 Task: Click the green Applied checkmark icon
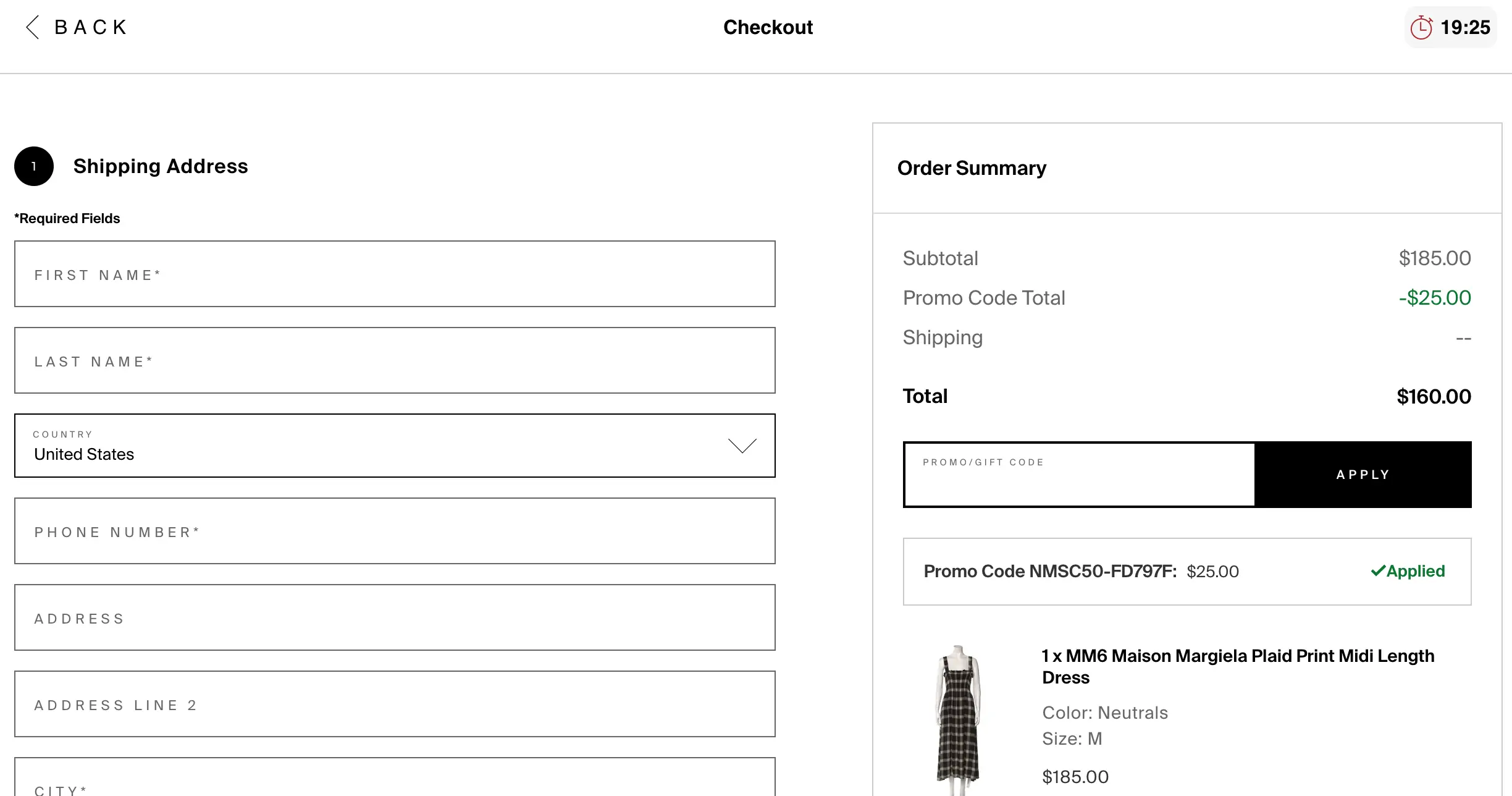tap(1378, 571)
